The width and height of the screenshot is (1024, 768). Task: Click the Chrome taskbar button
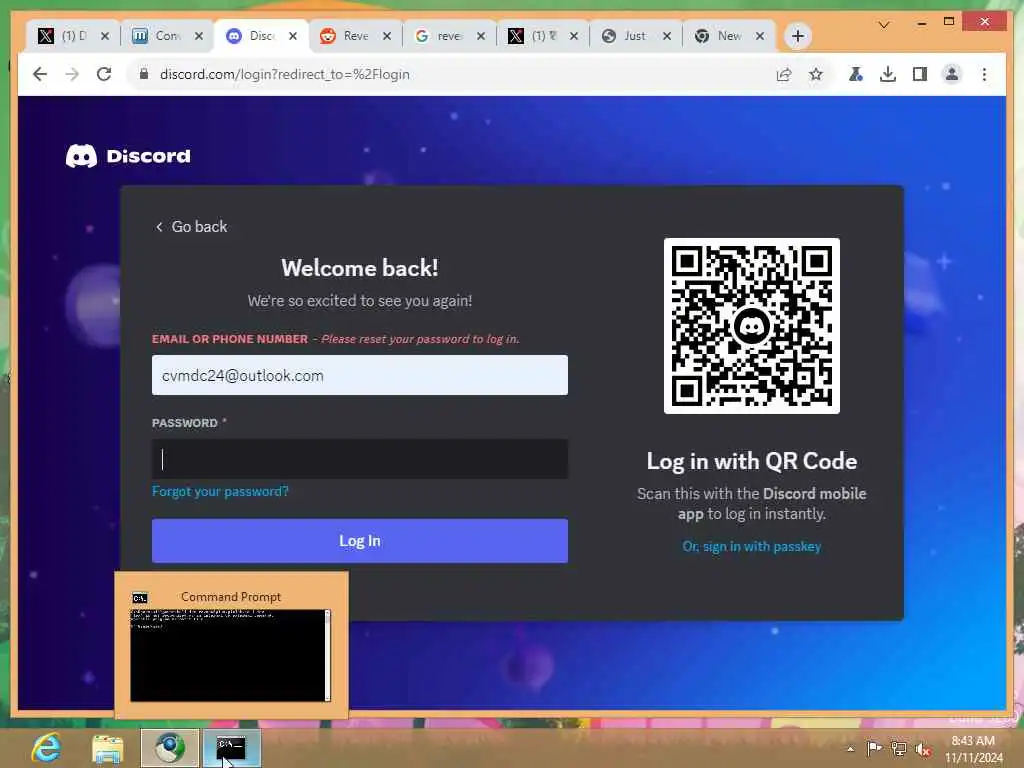[170, 748]
